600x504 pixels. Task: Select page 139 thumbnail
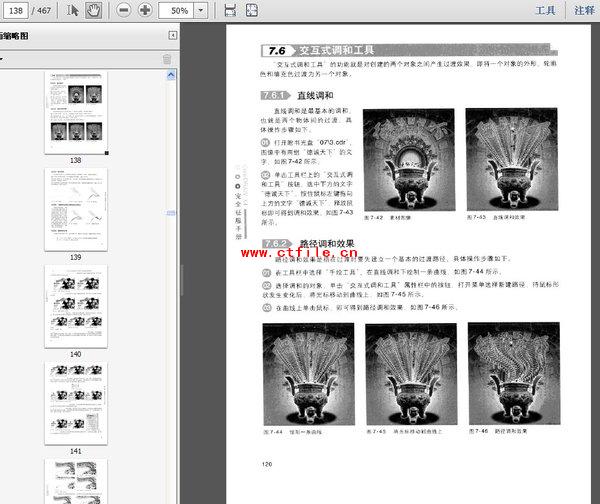pos(75,207)
